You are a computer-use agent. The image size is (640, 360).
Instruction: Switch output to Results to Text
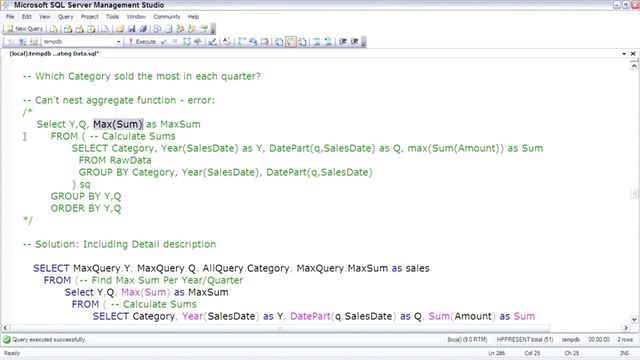[279, 42]
